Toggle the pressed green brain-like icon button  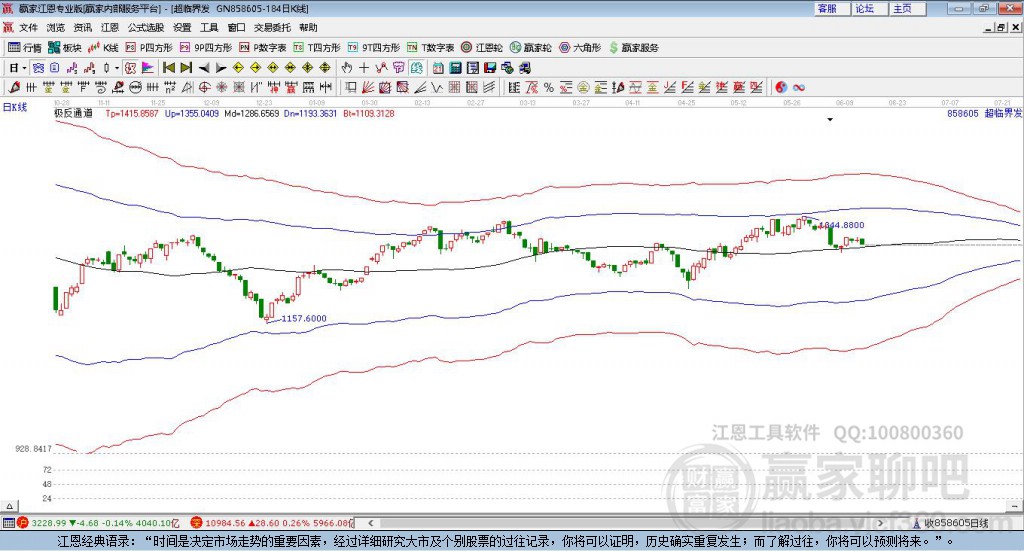coord(416,68)
